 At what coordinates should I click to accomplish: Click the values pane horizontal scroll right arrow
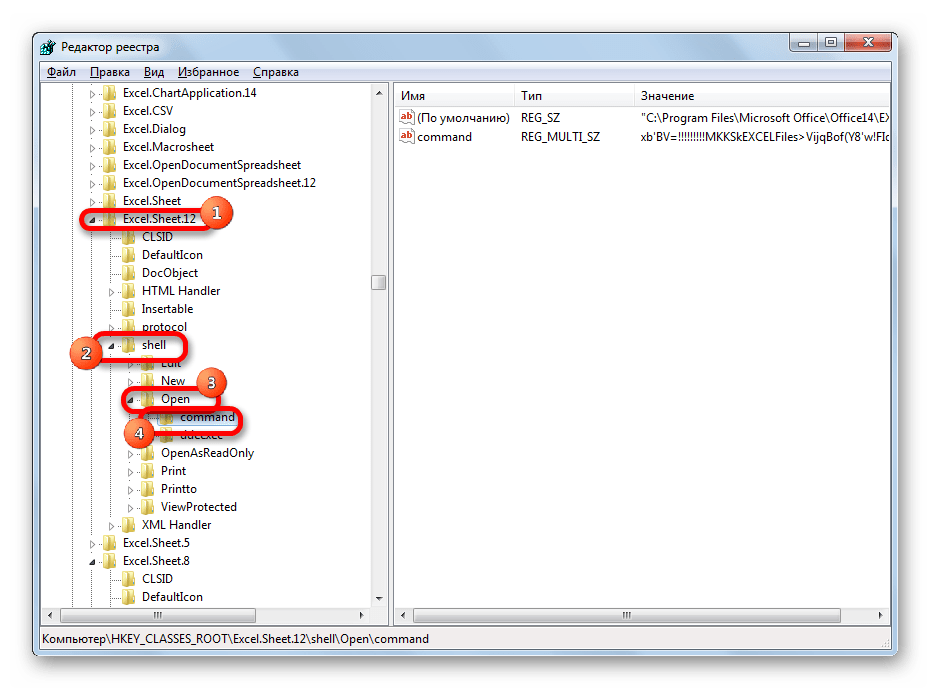[880, 615]
